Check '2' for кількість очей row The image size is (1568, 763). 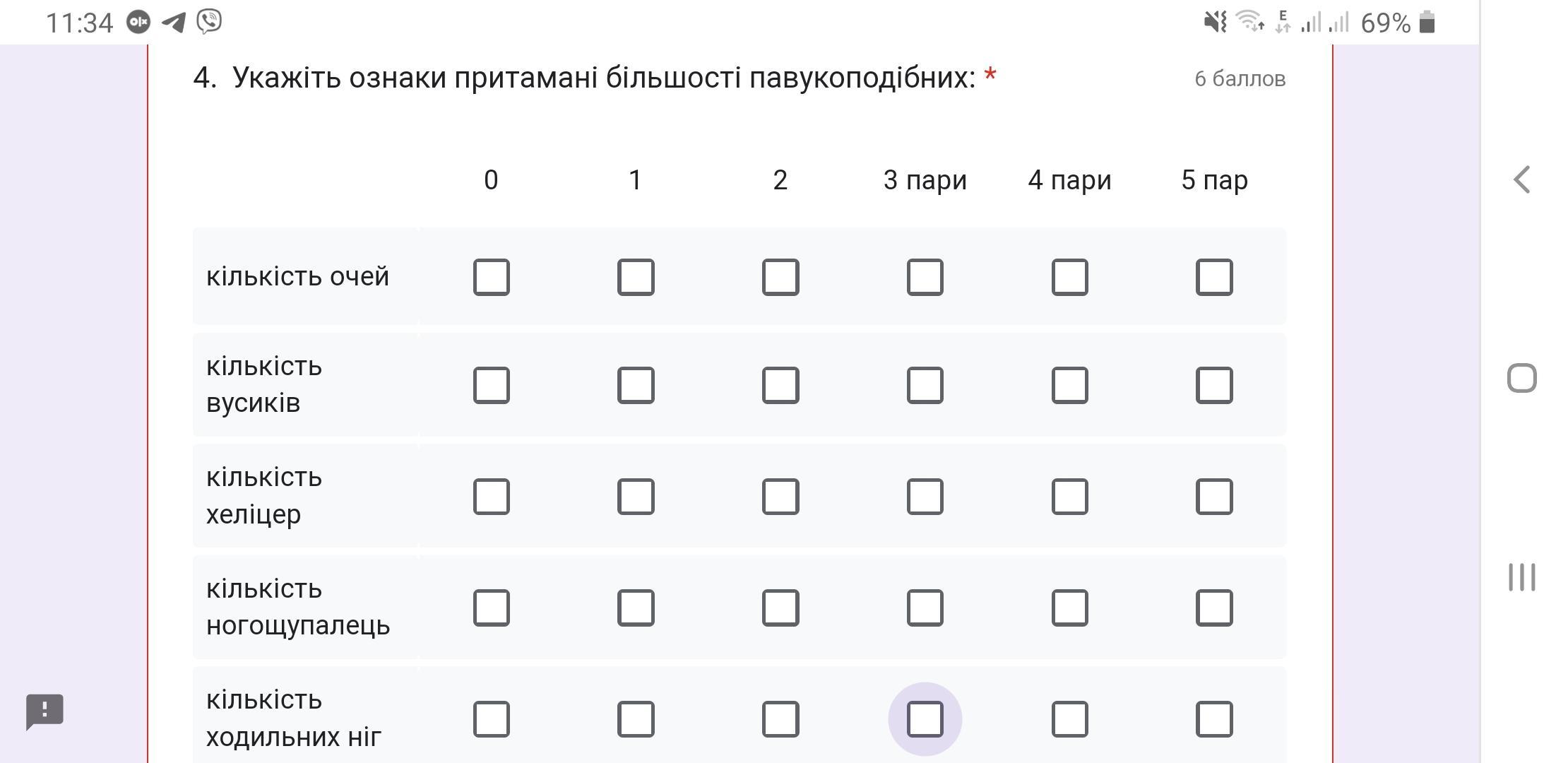point(780,277)
